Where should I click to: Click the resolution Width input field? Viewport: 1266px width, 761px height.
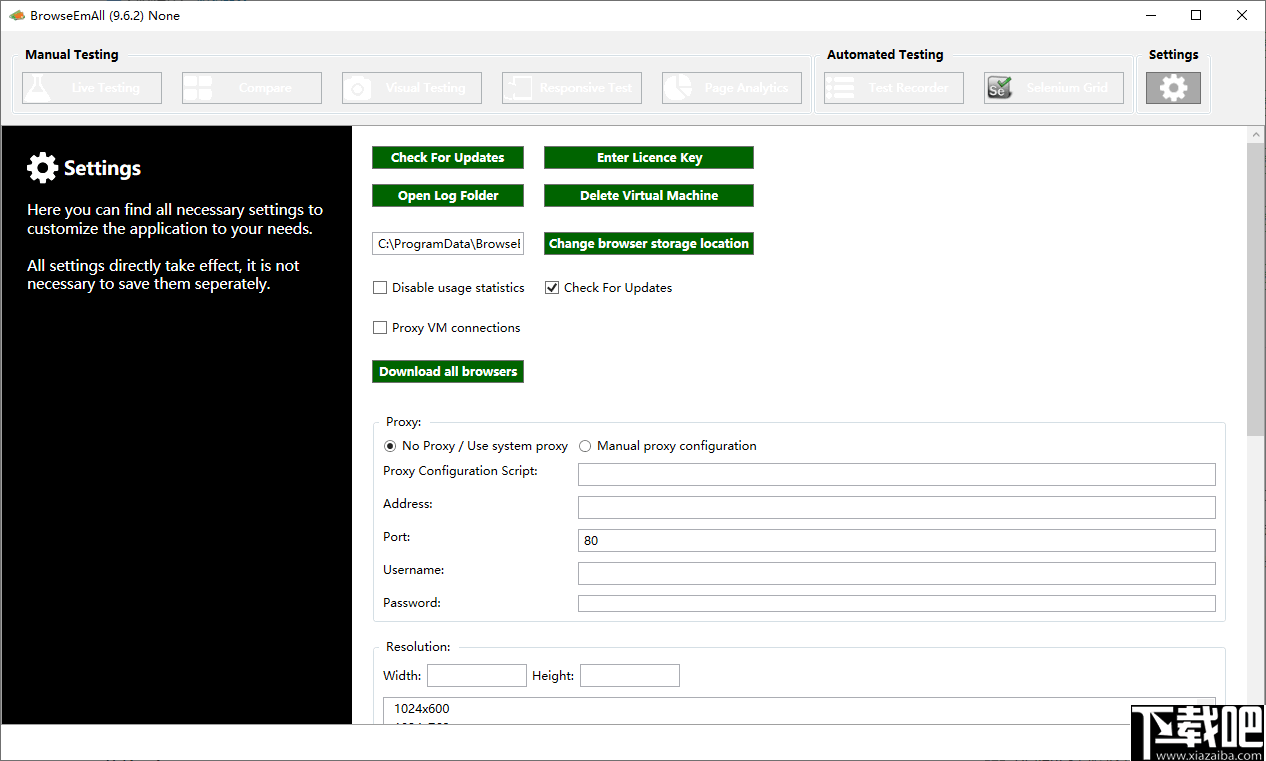coord(476,676)
